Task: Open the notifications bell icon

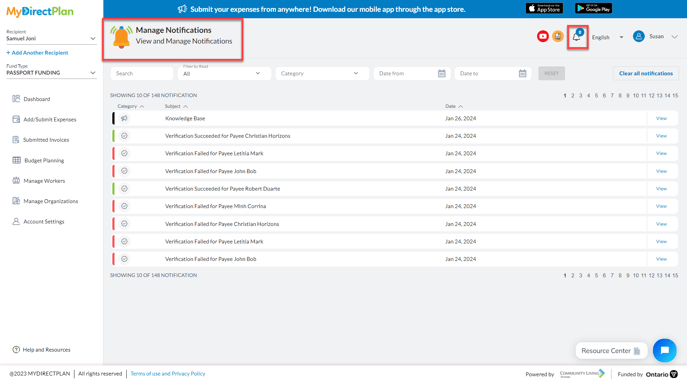Action: 577,37
